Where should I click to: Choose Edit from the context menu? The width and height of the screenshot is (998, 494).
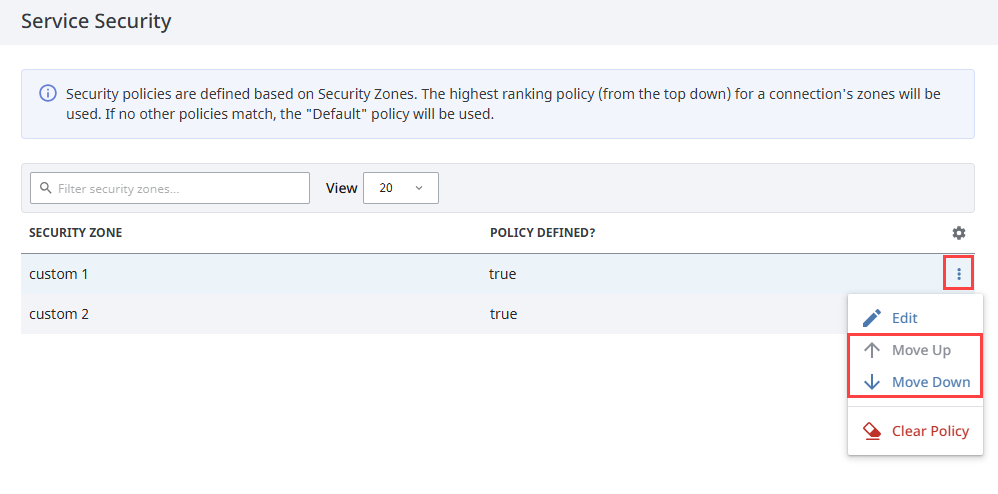tap(904, 318)
